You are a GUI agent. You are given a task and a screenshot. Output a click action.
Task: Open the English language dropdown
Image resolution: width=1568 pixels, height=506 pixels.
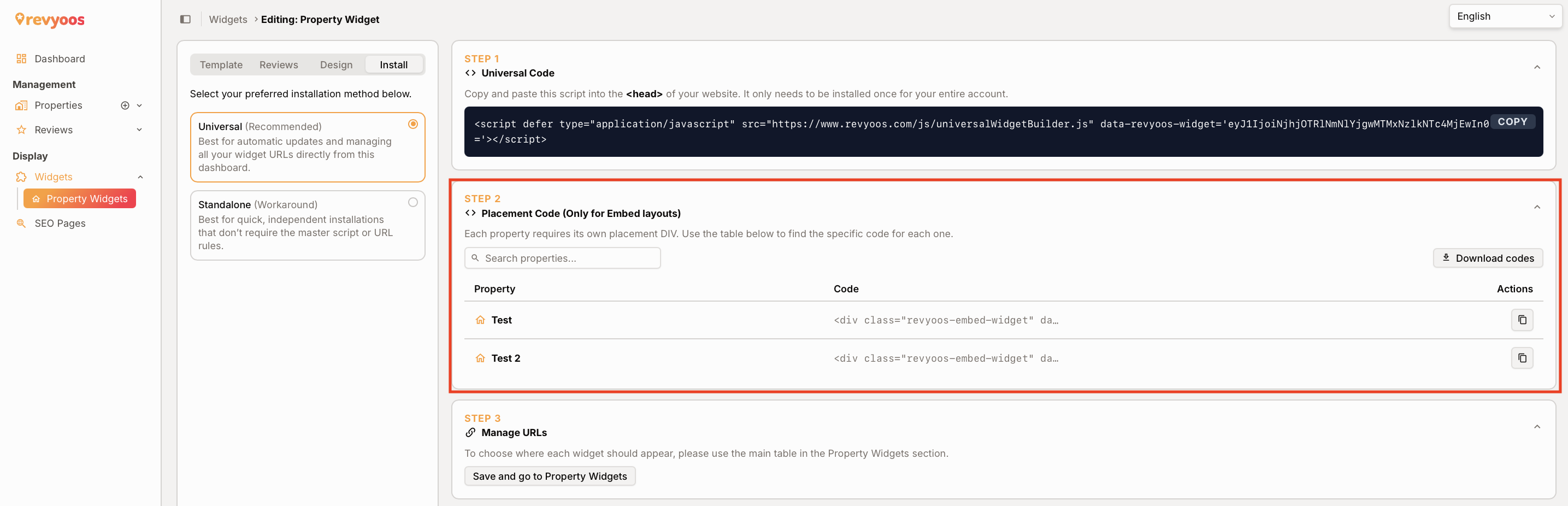[x=1505, y=16]
